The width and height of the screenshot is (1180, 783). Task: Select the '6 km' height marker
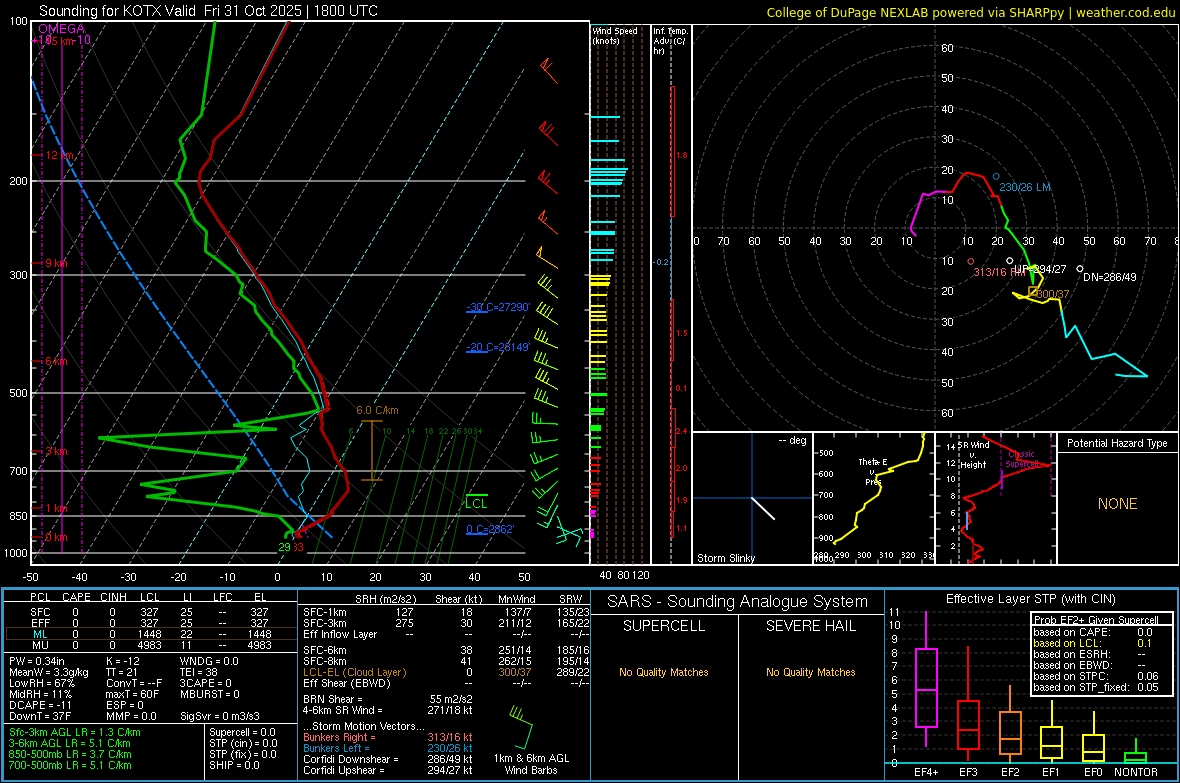pos(56,361)
